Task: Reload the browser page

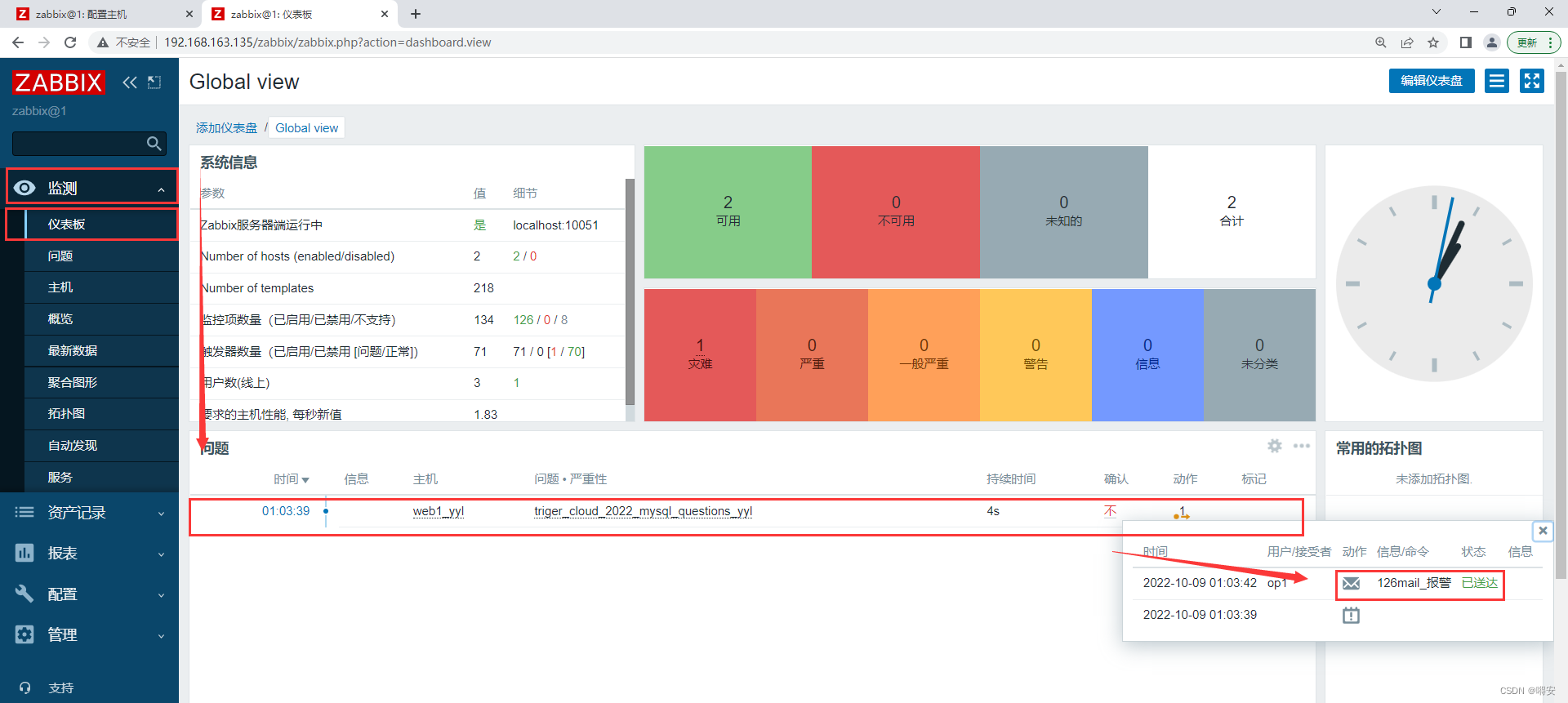Action: (x=70, y=42)
